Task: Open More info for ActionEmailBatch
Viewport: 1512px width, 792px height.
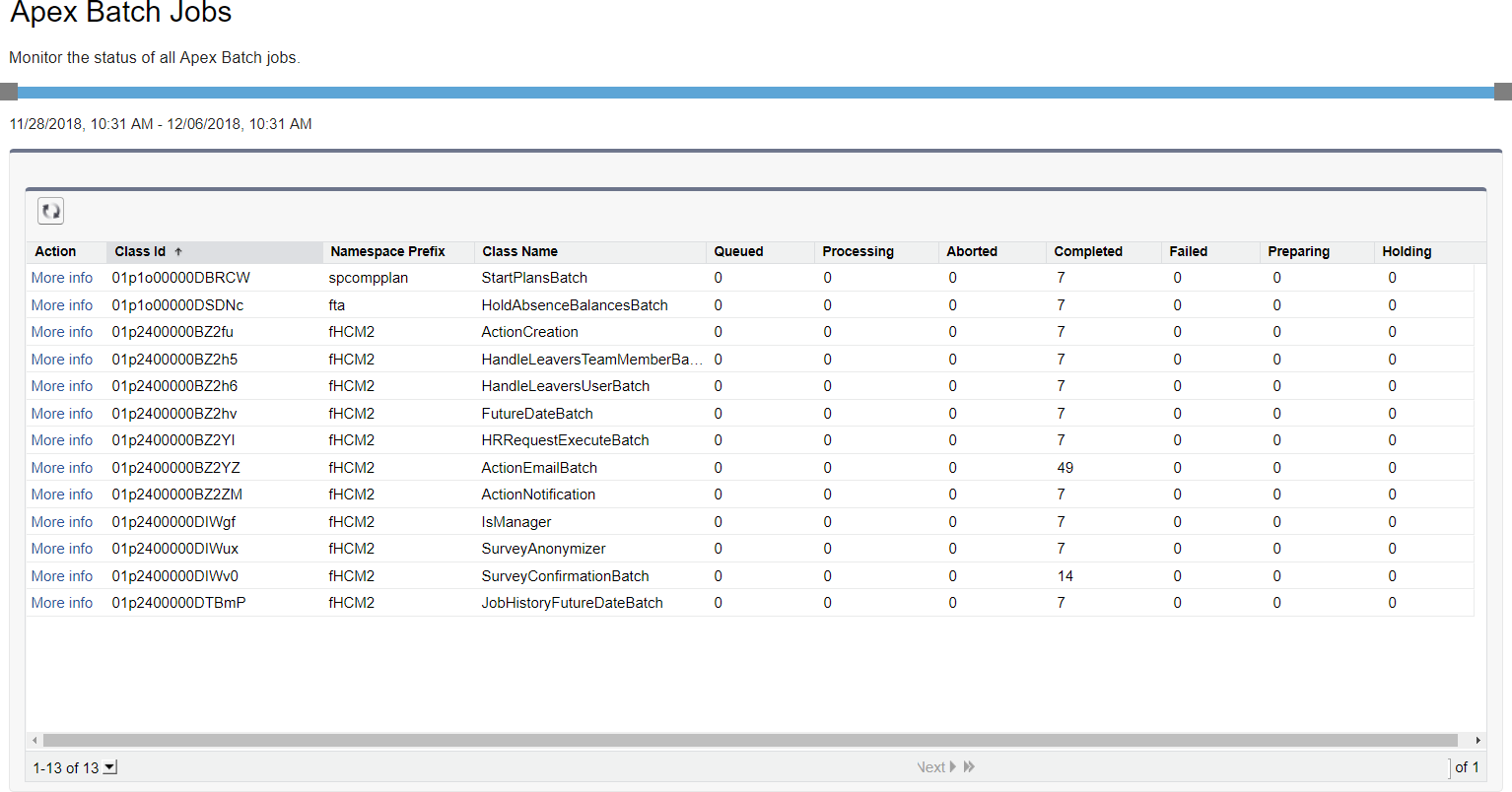Action: 62,468
